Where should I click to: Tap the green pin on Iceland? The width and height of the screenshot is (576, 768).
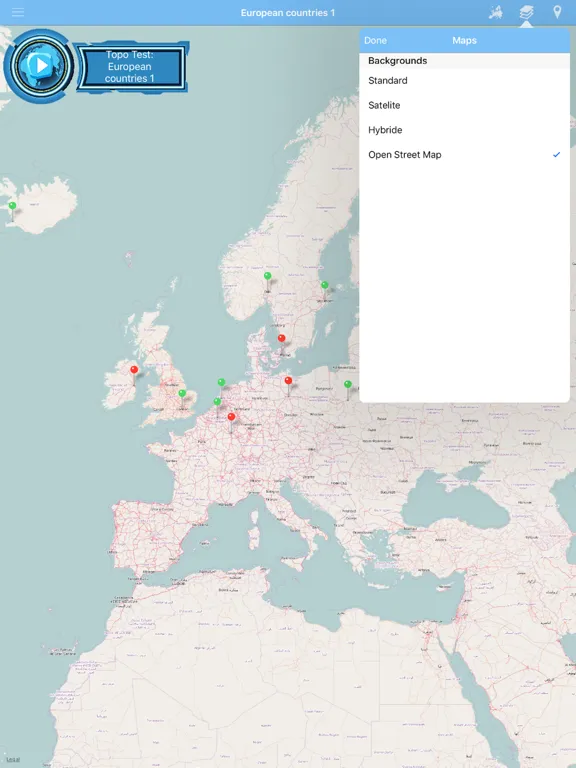(13, 206)
